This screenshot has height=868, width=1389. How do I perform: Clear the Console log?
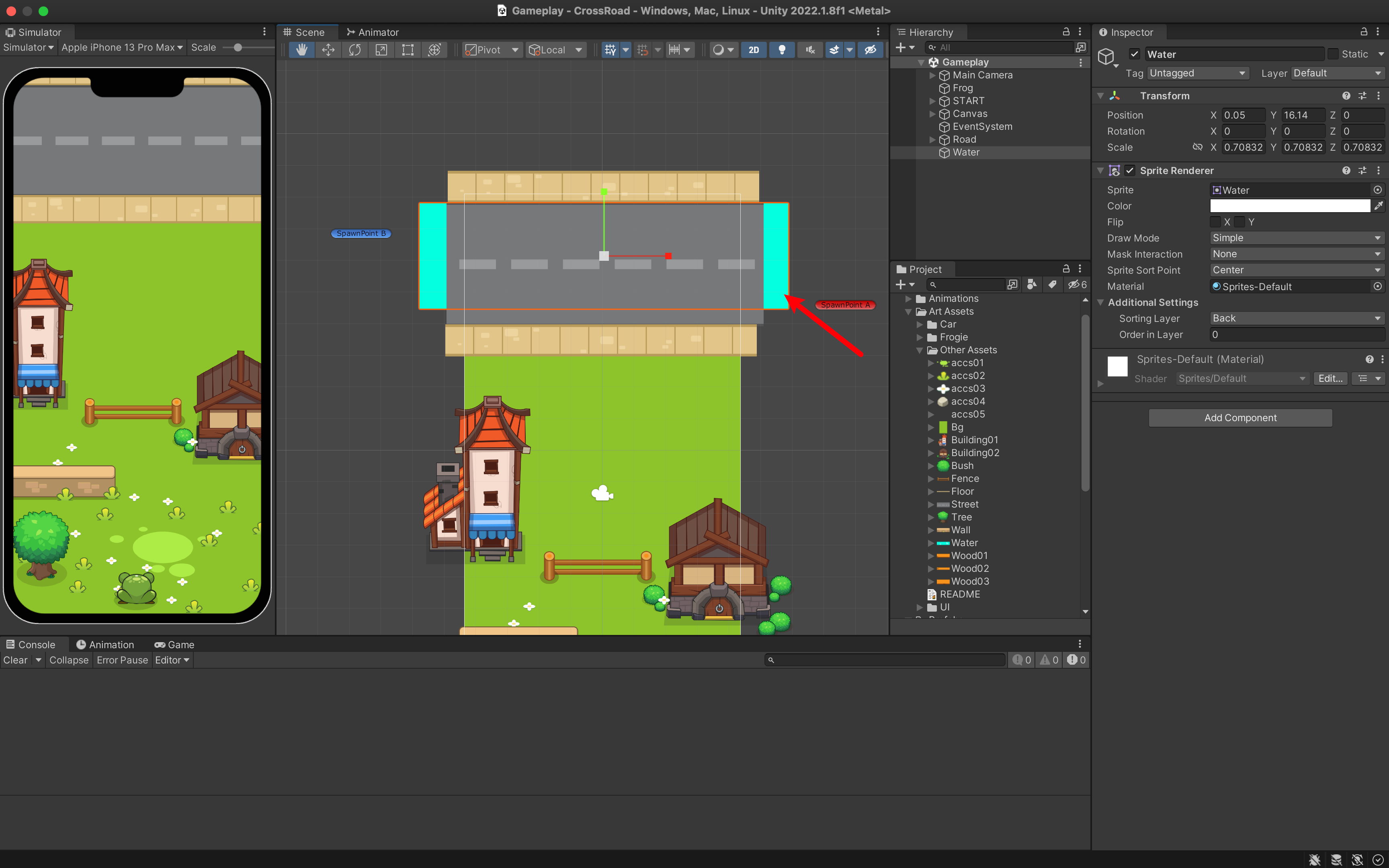point(16,660)
